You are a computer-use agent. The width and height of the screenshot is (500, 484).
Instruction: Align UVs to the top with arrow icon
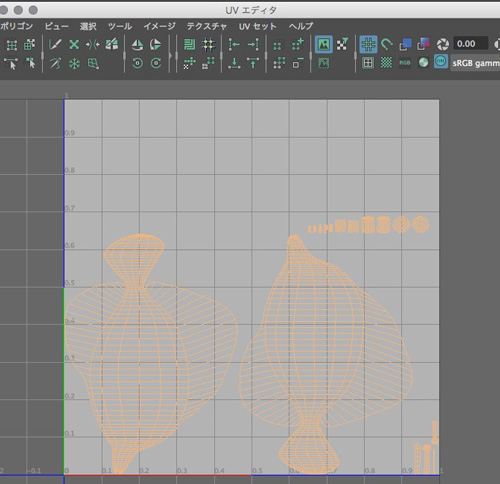tap(253, 63)
